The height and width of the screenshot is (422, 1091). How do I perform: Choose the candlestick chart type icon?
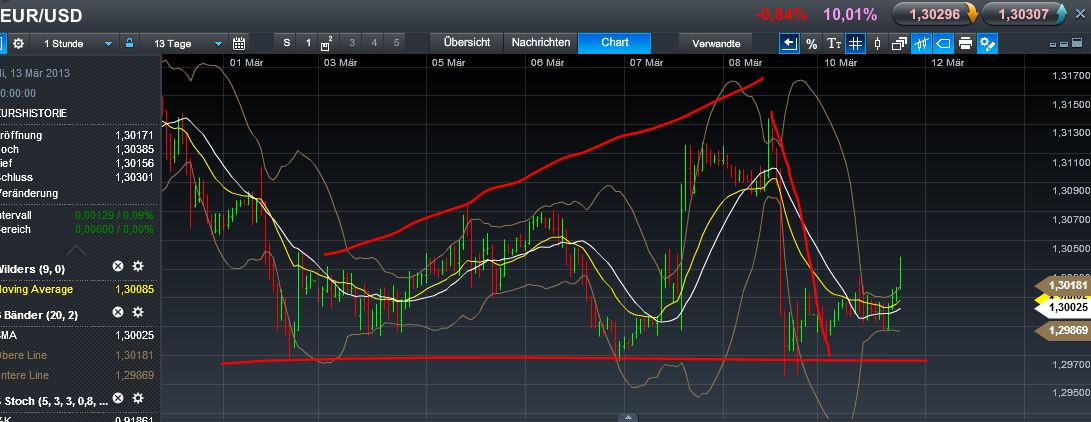pos(877,44)
